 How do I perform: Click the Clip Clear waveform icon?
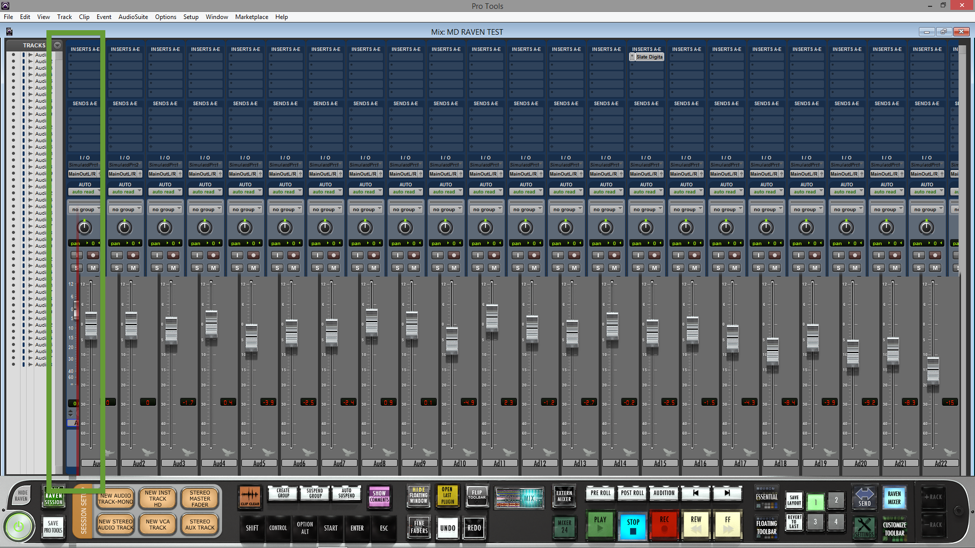point(249,496)
